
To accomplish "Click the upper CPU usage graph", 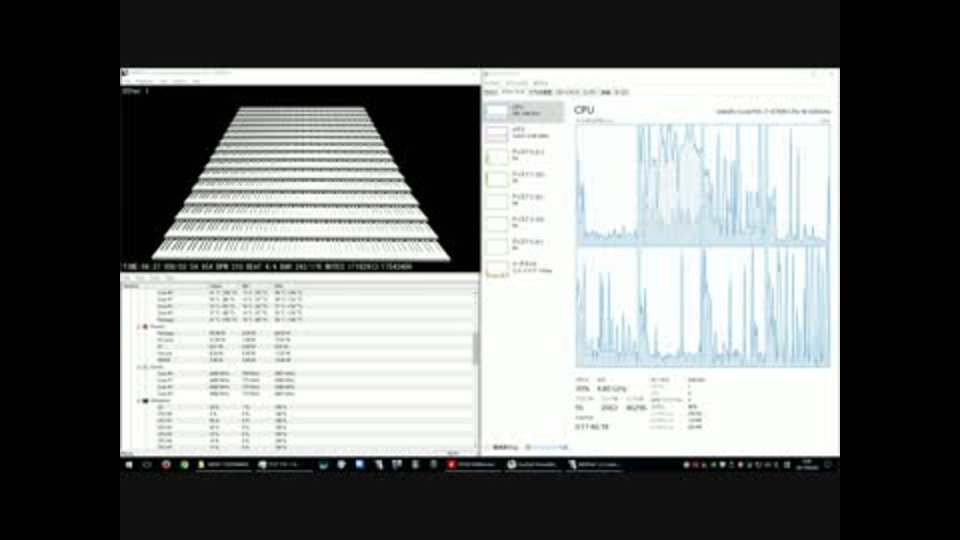I will pyautogui.click(x=703, y=186).
